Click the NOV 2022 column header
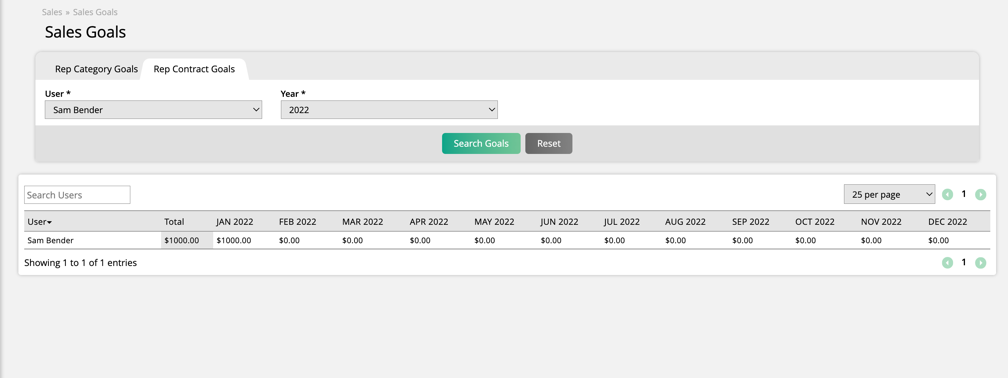Screen dimensions: 1008x378 881,222
